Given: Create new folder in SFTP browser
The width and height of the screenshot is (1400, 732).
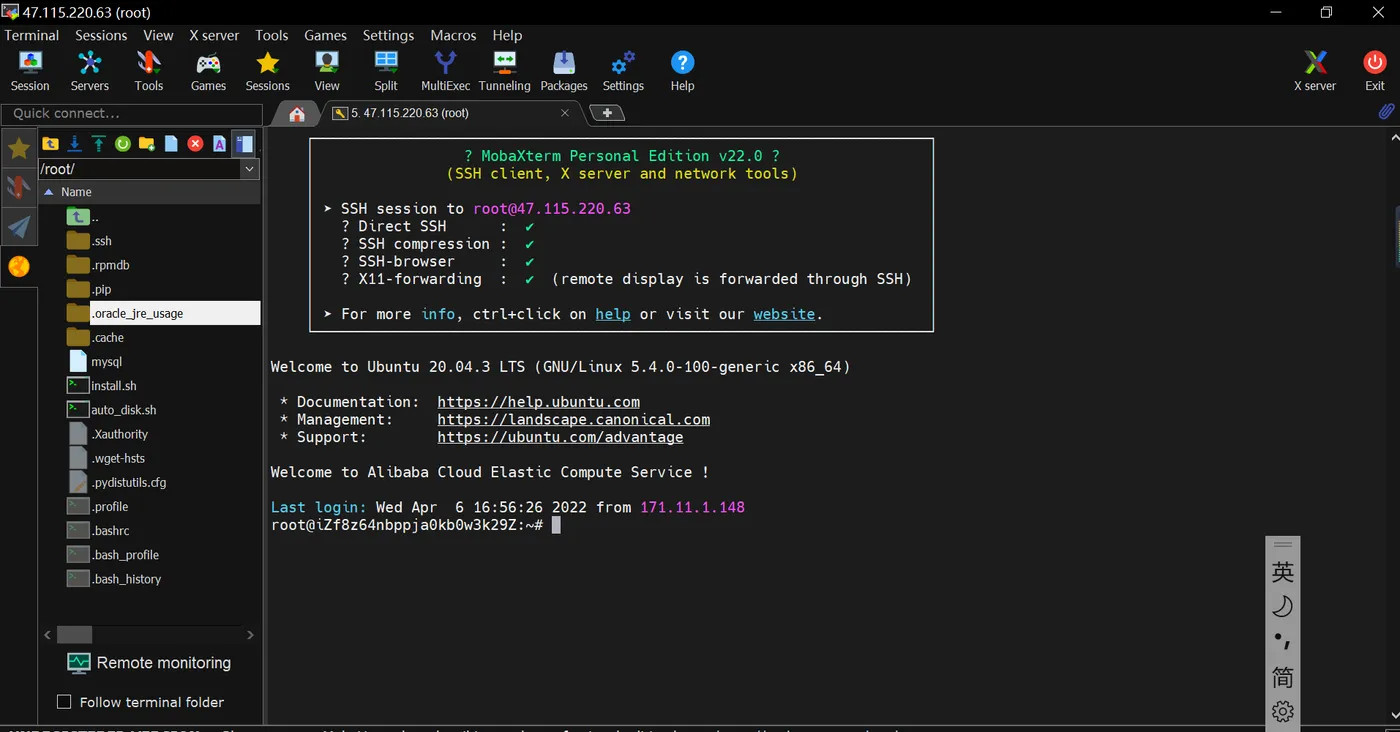Looking at the screenshot, I should click(x=147, y=144).
